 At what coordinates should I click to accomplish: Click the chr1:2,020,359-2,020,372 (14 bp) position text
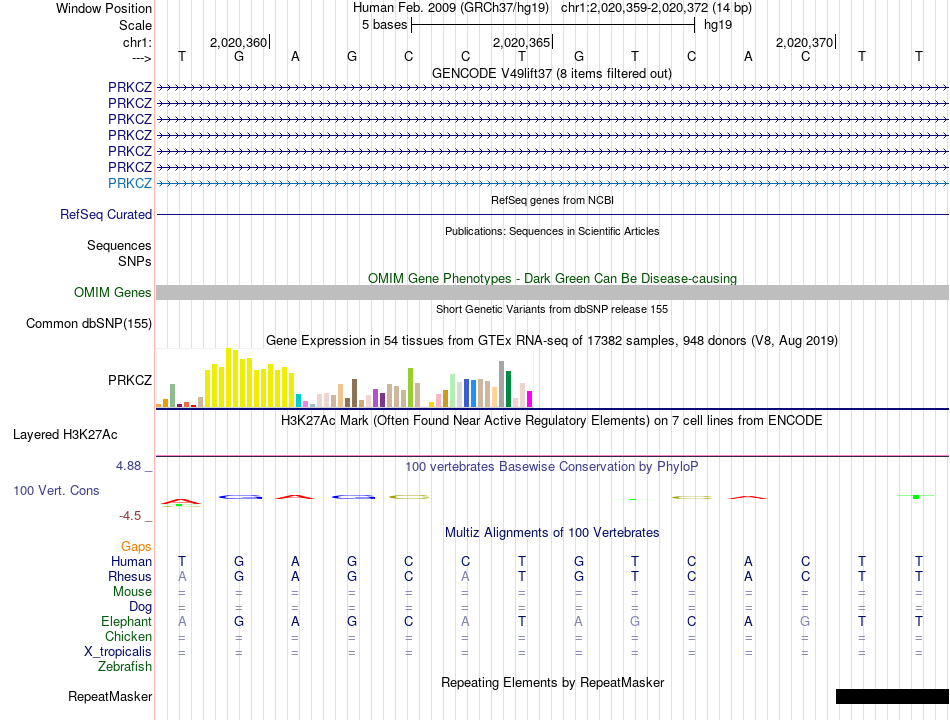click(x=656, y=8)
